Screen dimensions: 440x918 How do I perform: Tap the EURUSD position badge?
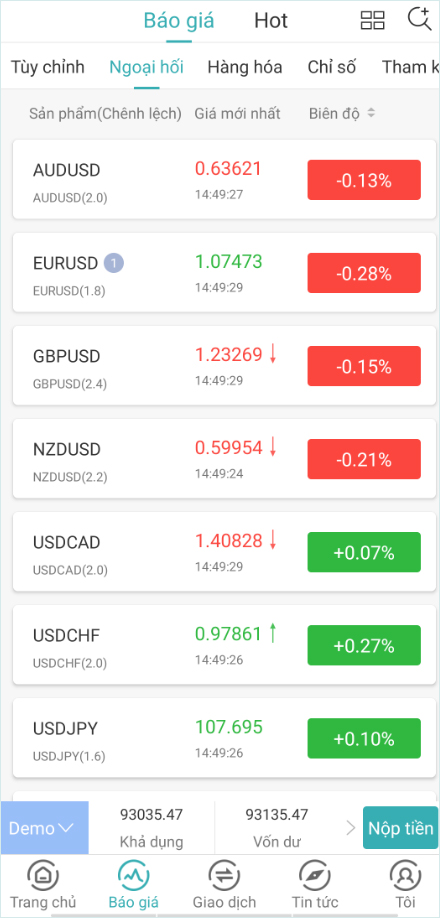pyautogui.click(x=114, y=263)
